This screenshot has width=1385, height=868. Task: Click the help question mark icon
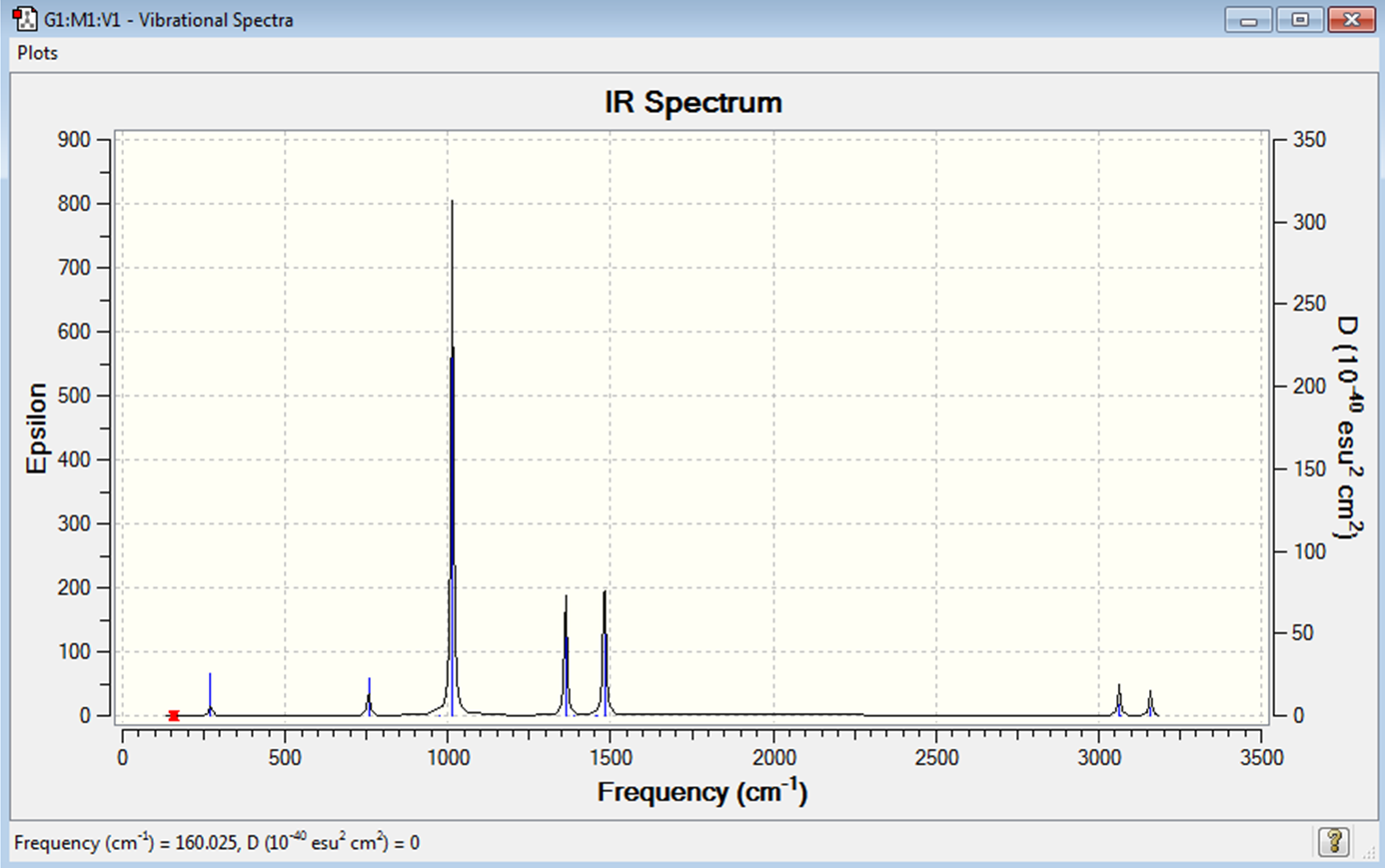point(1334,841)
